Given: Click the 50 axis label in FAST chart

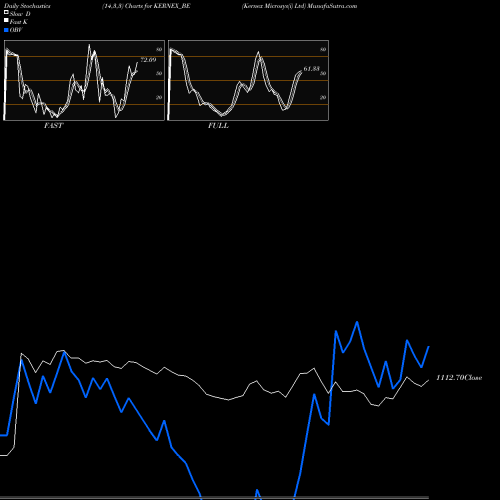Looking at the screenshot, I should pyautogui.click(x=159, y=73).
